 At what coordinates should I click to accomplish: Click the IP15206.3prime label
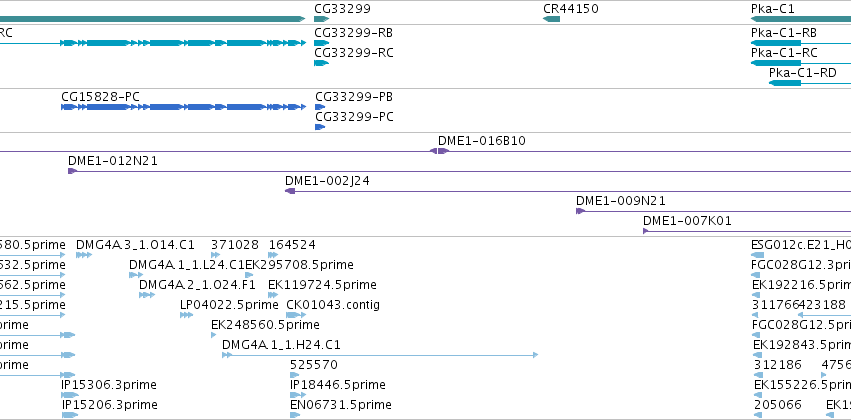click(x=109, y=405)
